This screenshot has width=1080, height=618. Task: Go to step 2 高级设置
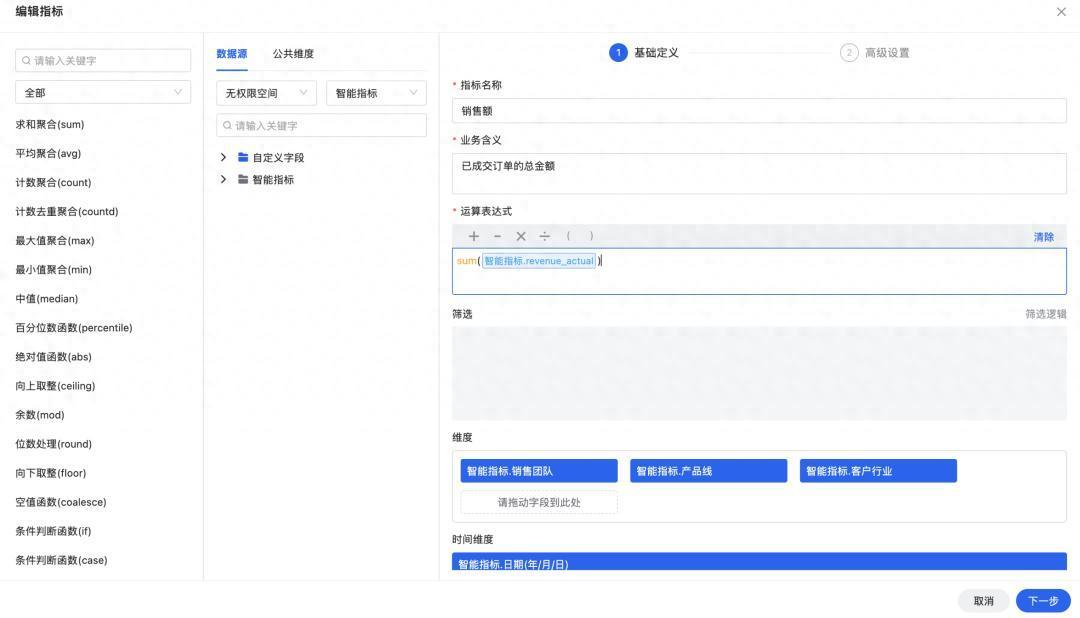coord(875,52)
